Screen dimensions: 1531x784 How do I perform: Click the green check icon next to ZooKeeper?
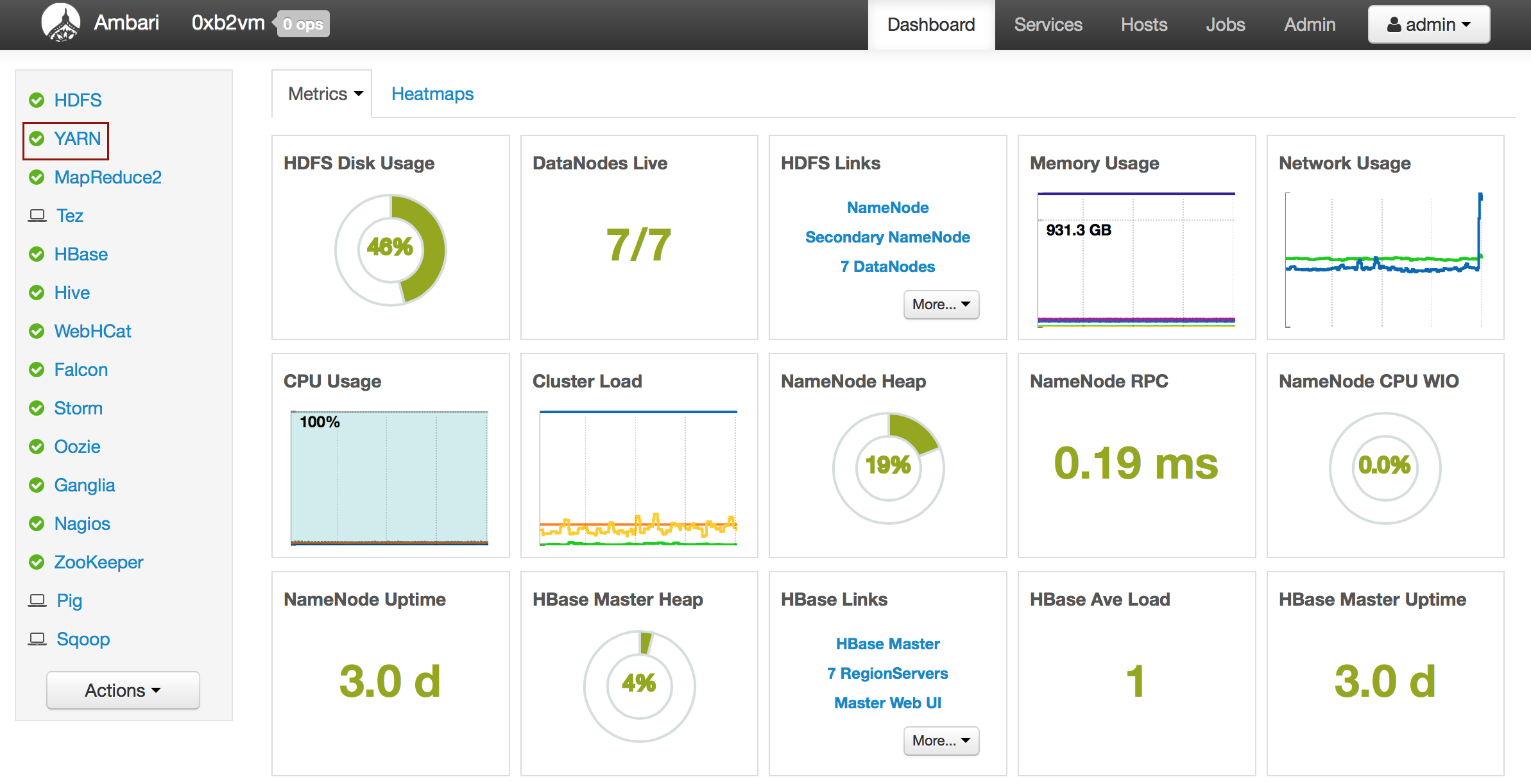coord(37,562)
